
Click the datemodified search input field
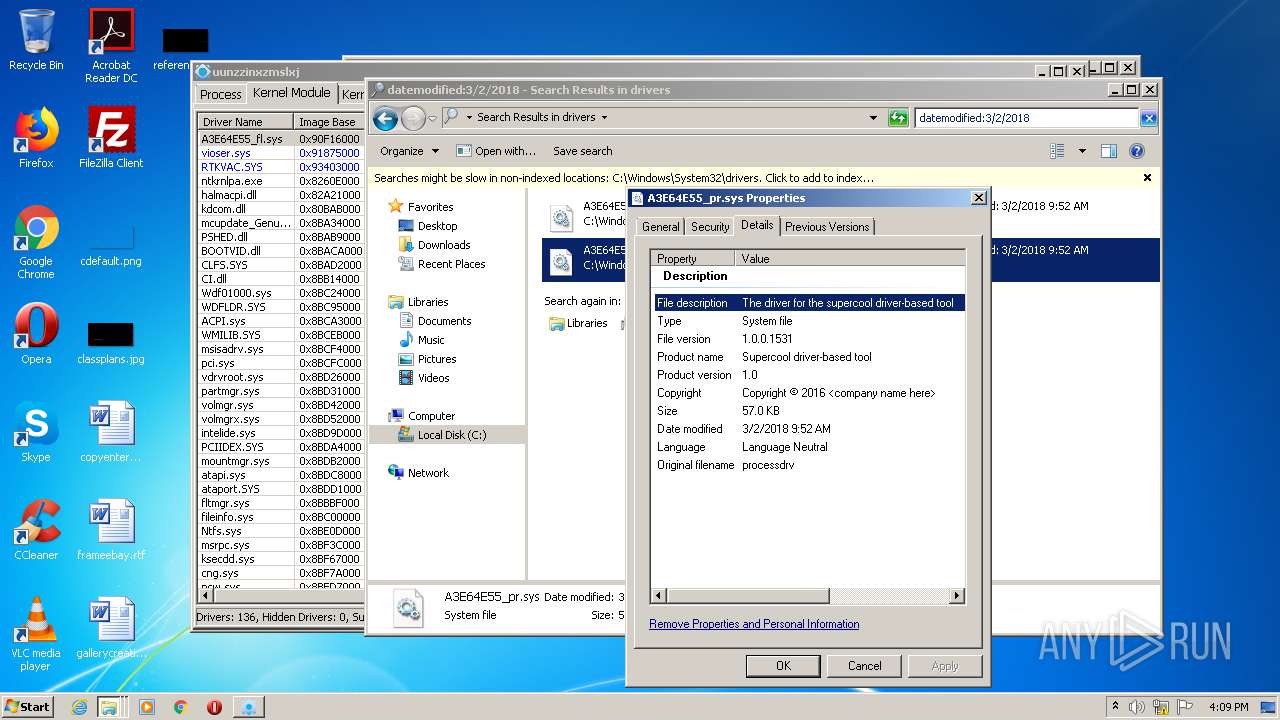[x=1027, y=118]
